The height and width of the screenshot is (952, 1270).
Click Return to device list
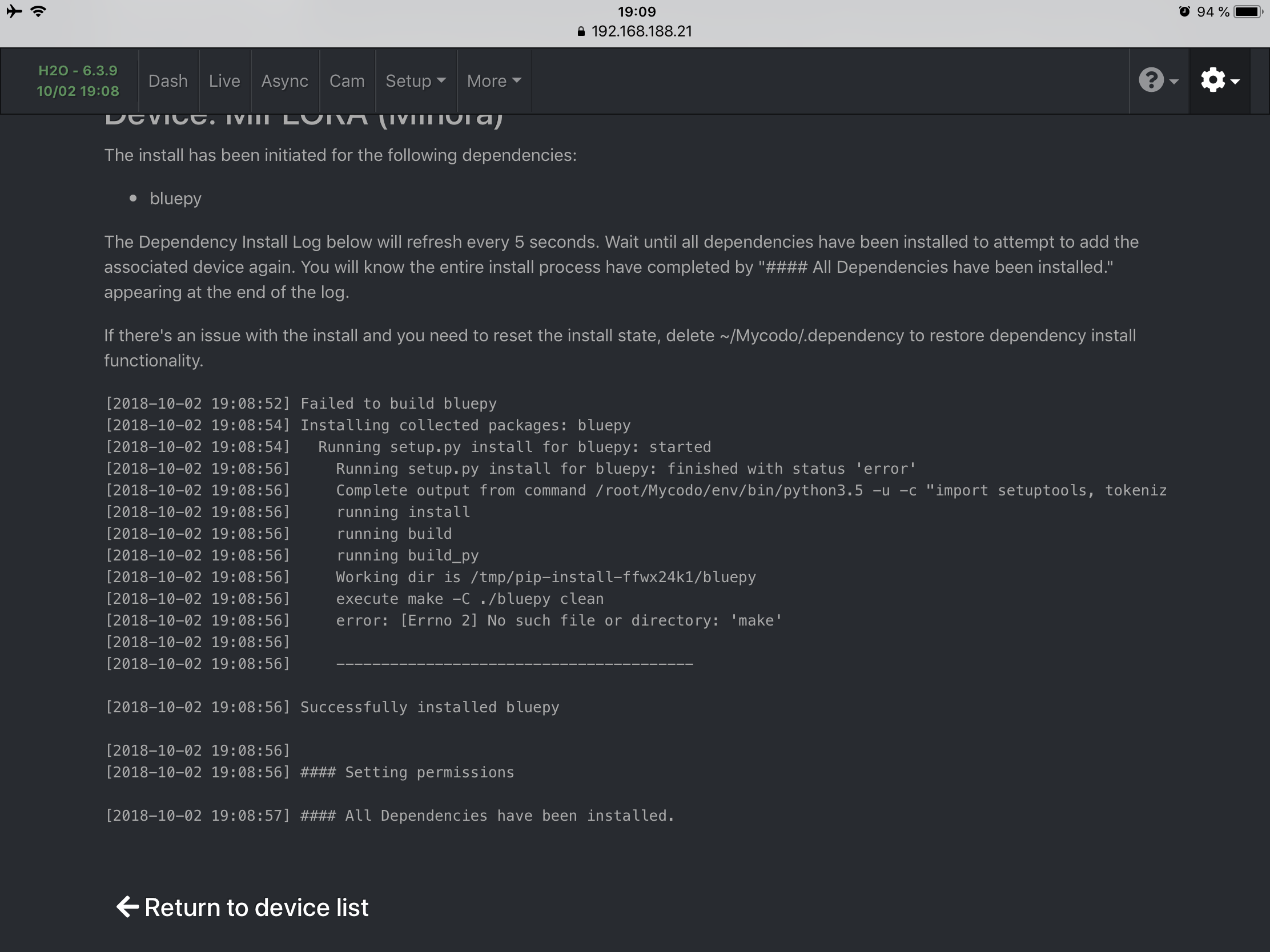click(256, 907)
